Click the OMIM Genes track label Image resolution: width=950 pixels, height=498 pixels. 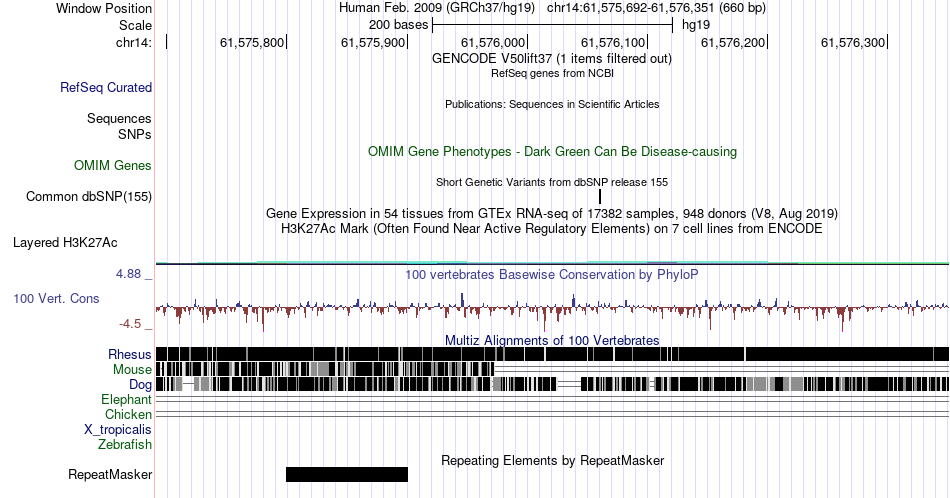(113, 165)
